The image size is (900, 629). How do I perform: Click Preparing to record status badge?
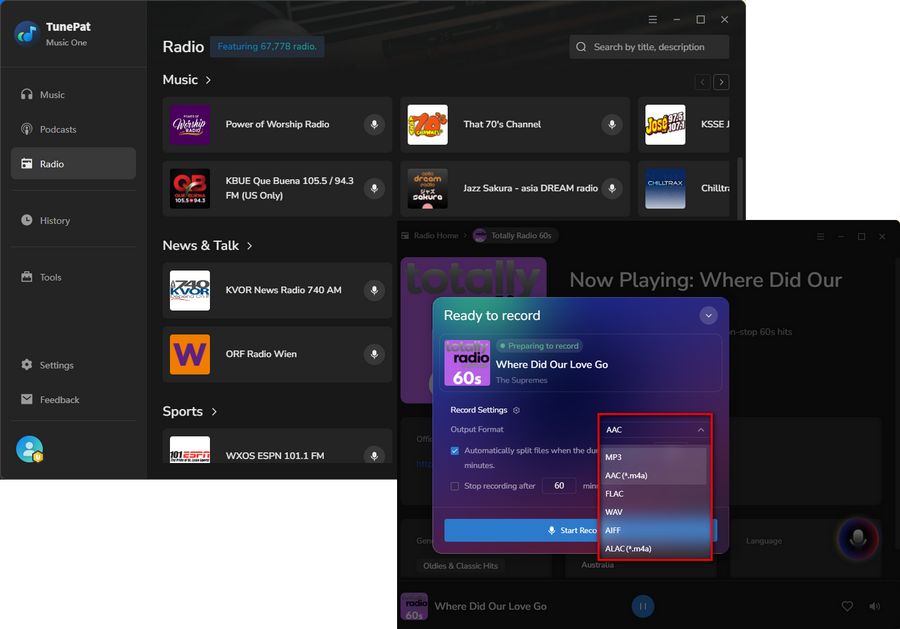(539, 345)
